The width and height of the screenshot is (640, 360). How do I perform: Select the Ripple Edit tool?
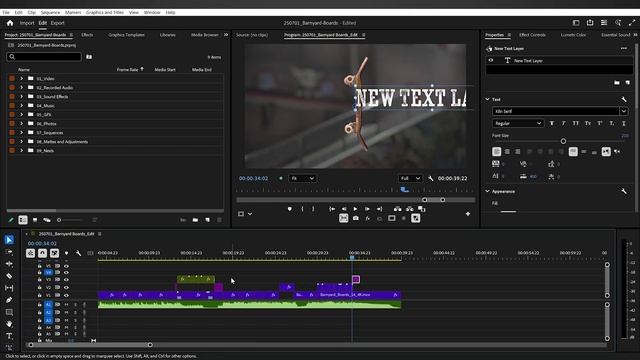[x=9, y=264]
